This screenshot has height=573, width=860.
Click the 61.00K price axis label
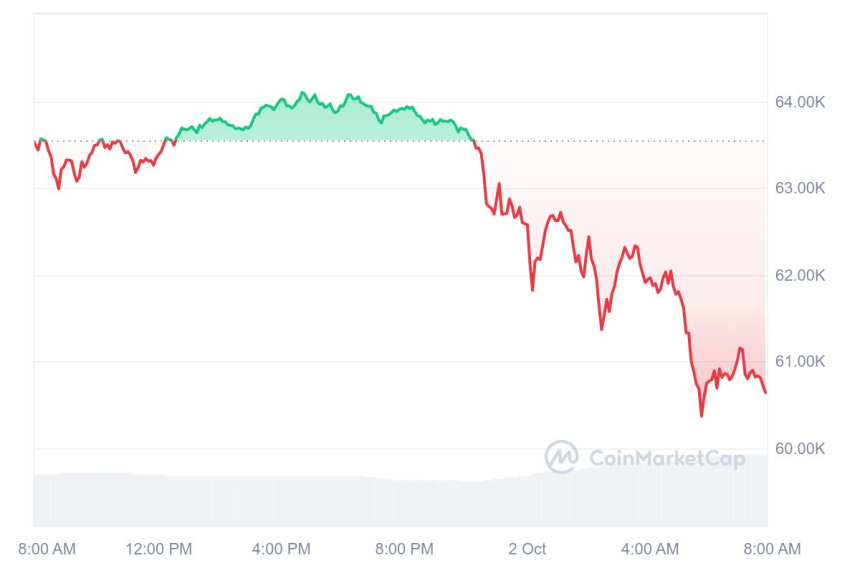coord(799,361)
